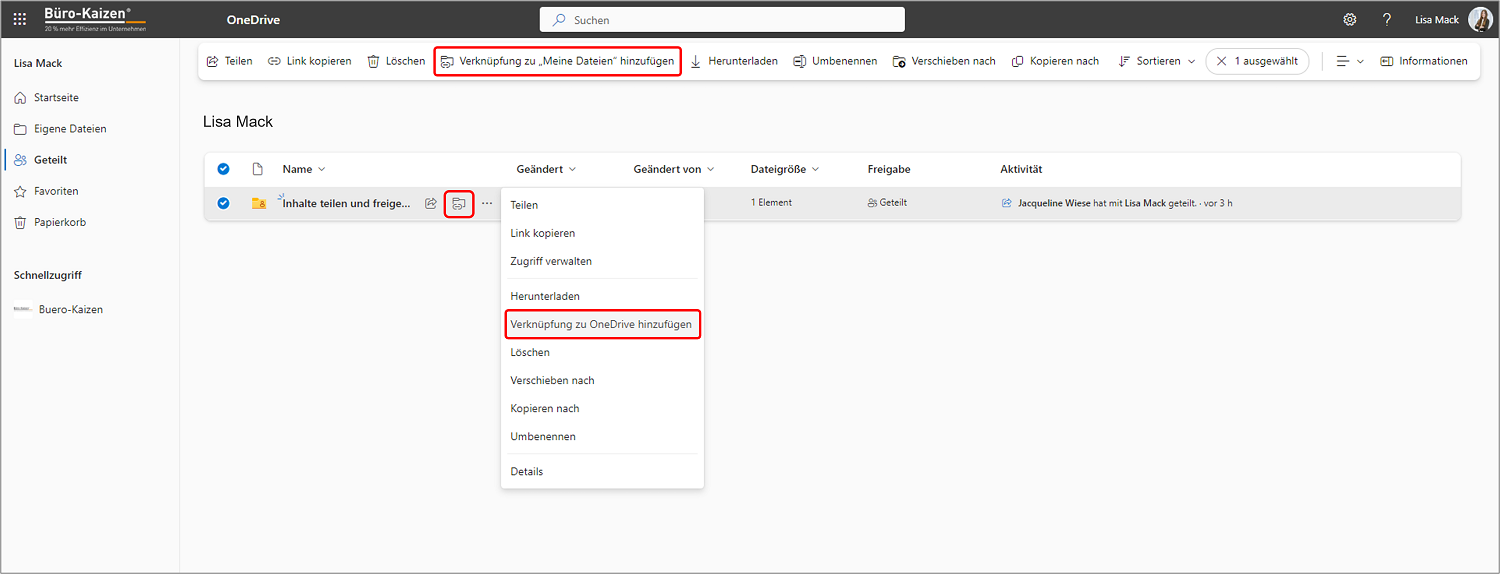
Task: Uncheck the Inhalte teilen folder row checkbox
Action: (x=223, y=203)
